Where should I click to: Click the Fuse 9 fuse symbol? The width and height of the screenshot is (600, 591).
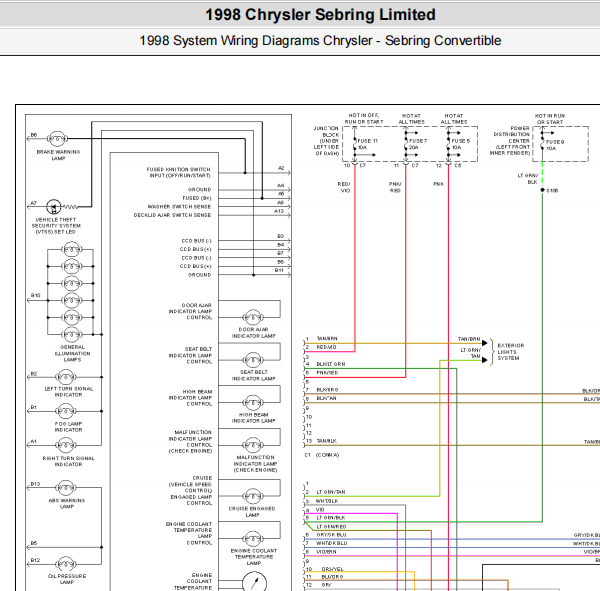542,145
